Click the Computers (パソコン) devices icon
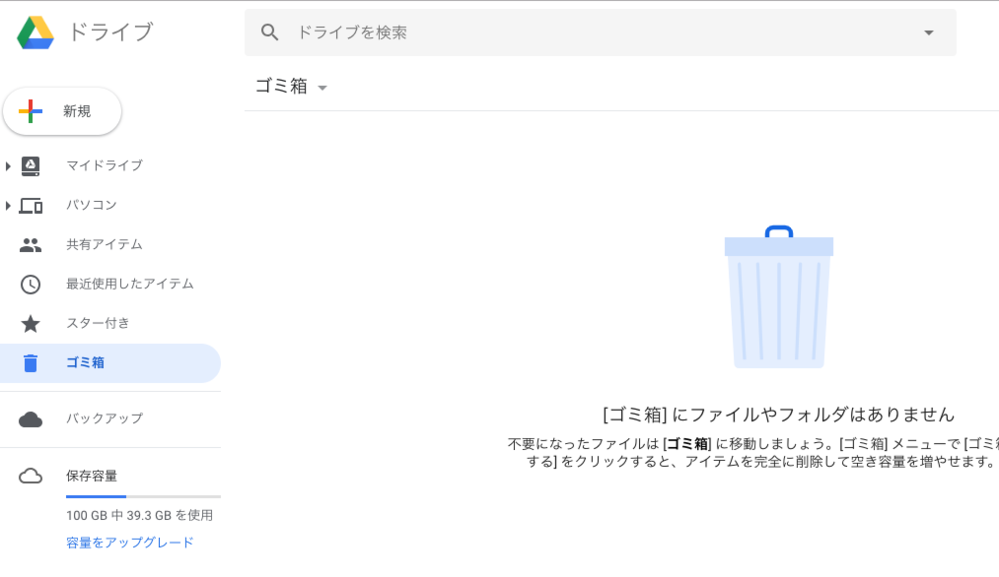This screenshot has width=999, height=577. tap(31, 206)
